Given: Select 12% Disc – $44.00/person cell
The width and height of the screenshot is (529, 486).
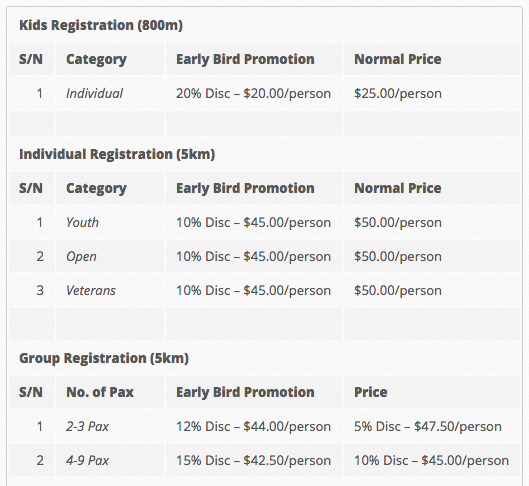Looking at the screenshot, I should click(253, 427).
